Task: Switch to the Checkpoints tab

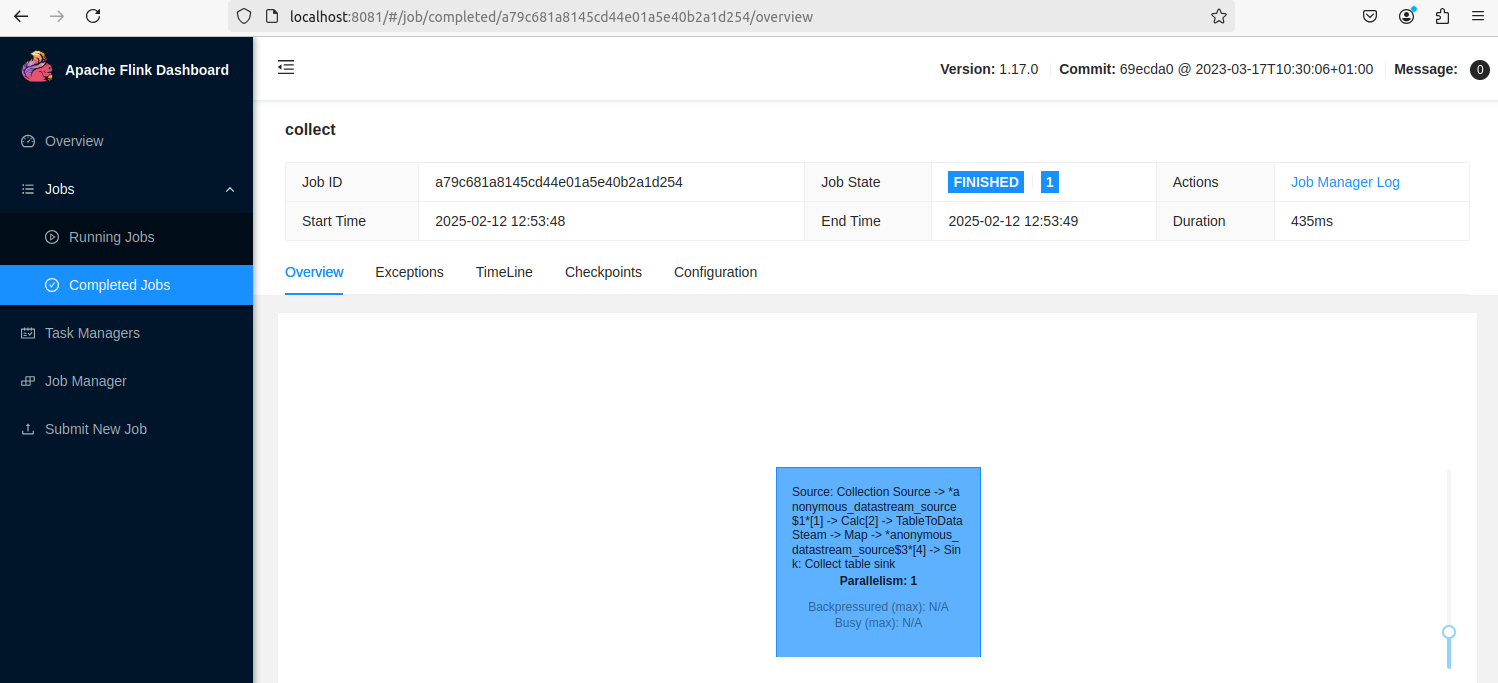Action: pyautogui.click(x=603, y=272)
